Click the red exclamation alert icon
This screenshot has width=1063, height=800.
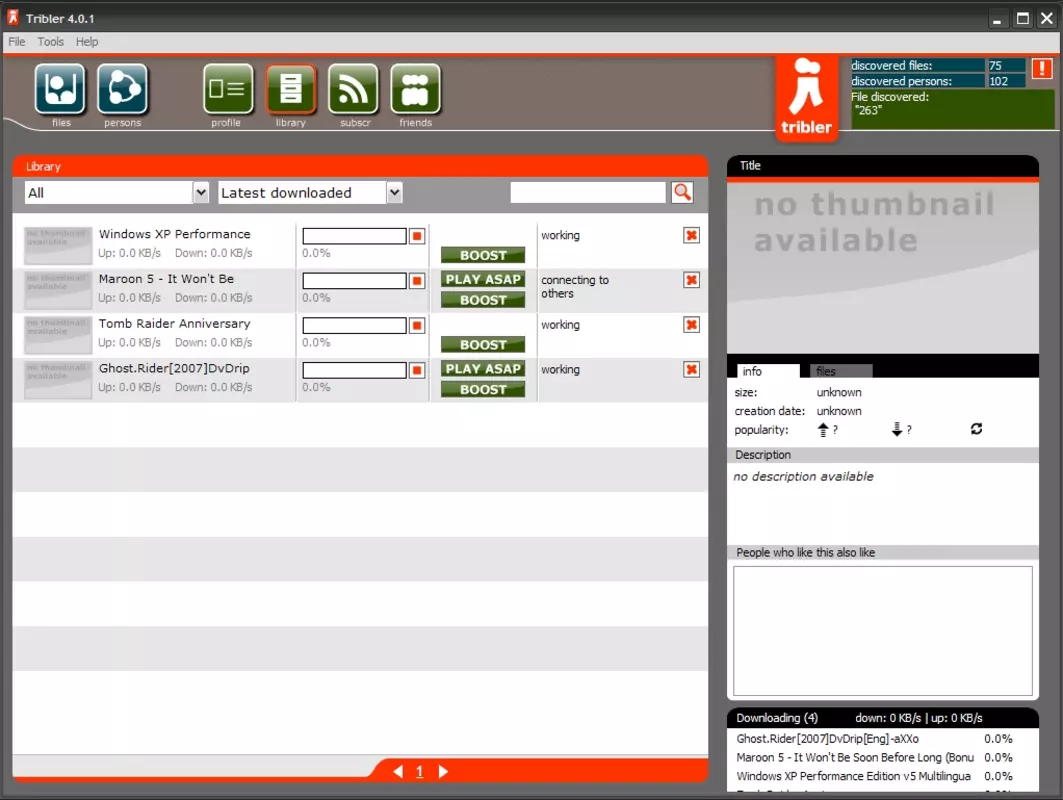[x=1042, y=68]
